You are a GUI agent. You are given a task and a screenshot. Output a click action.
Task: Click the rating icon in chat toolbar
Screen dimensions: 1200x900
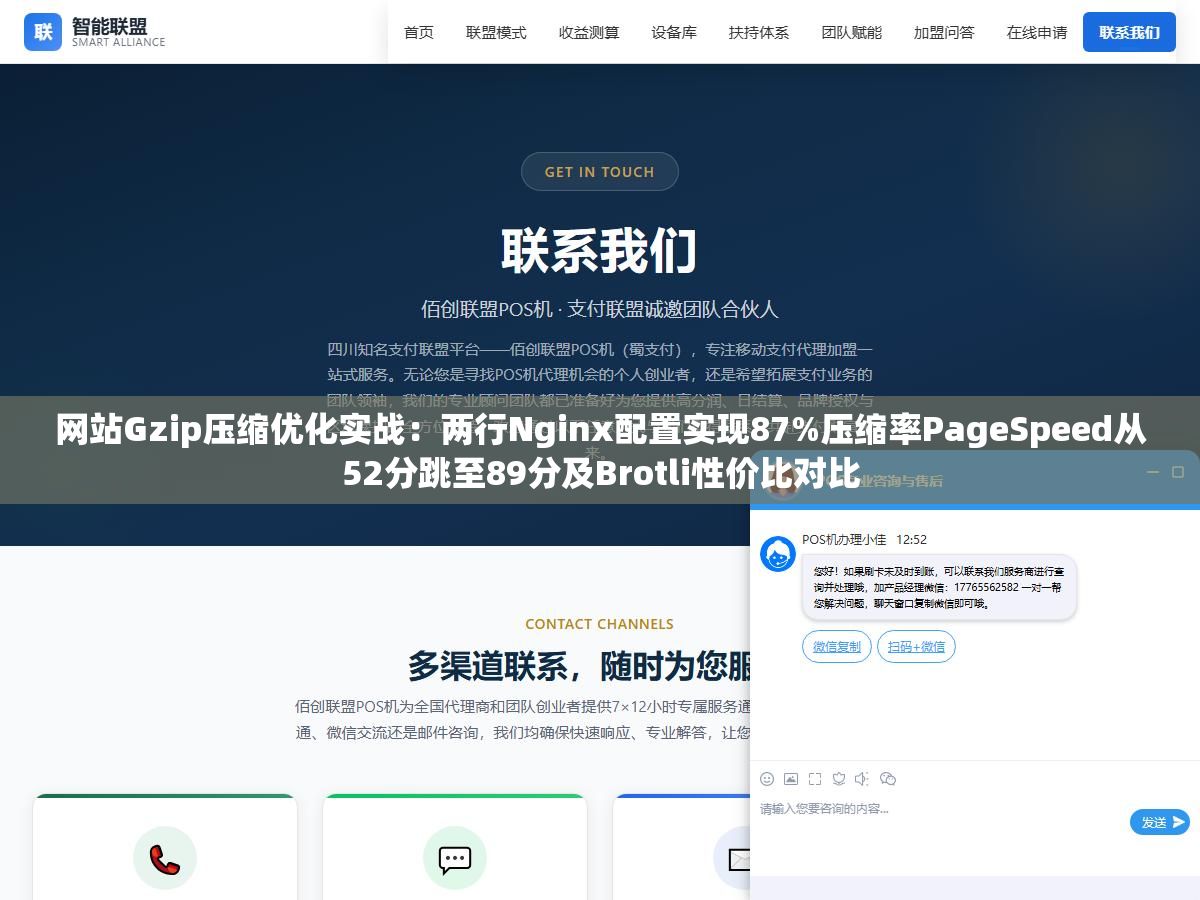pyautogui.click(x=839, y=779)
